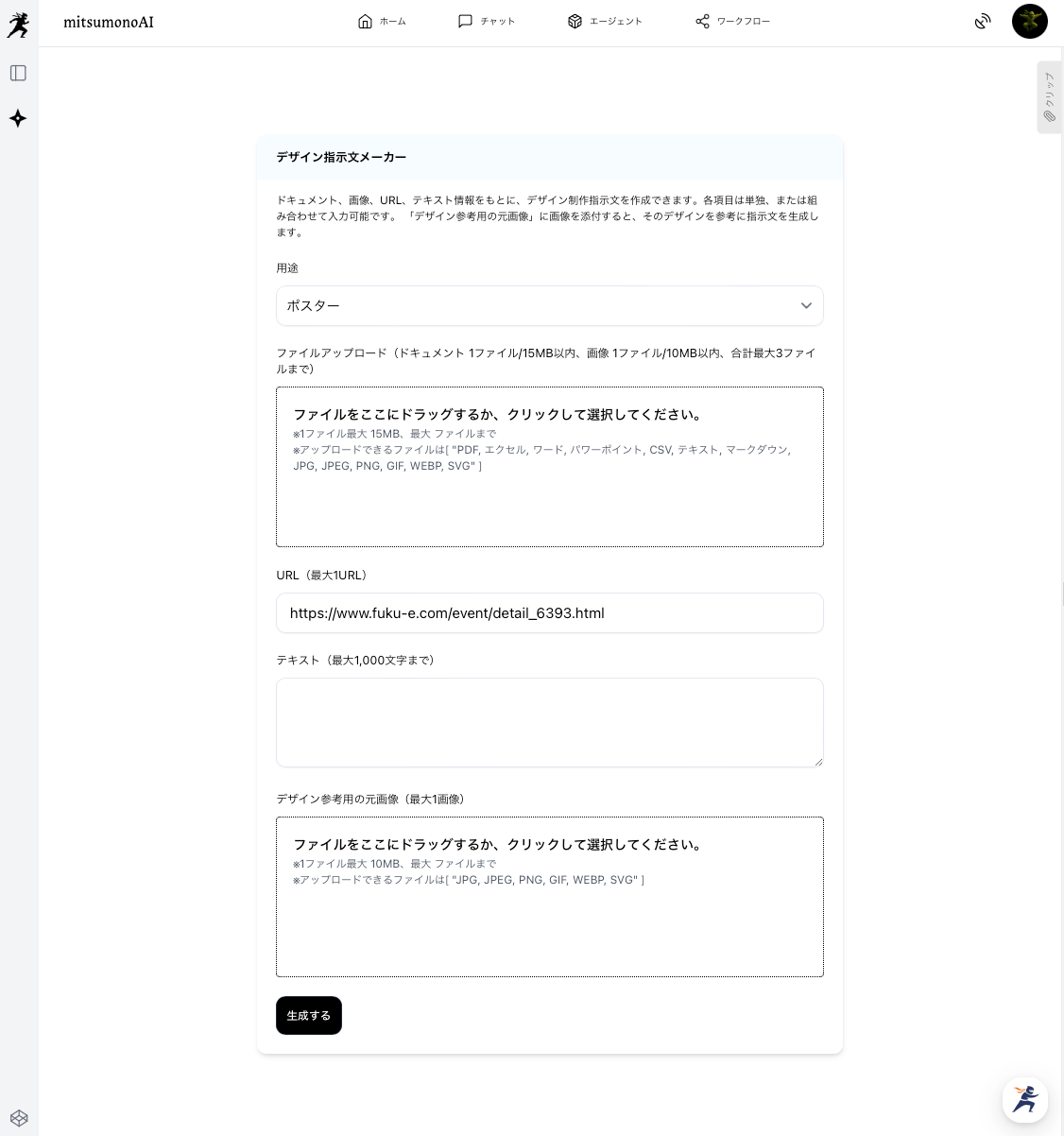Screen dimensions: 1064x1136
Task: Click the mitsumonoAI brand name link
Action: click(x=109, y=23)
